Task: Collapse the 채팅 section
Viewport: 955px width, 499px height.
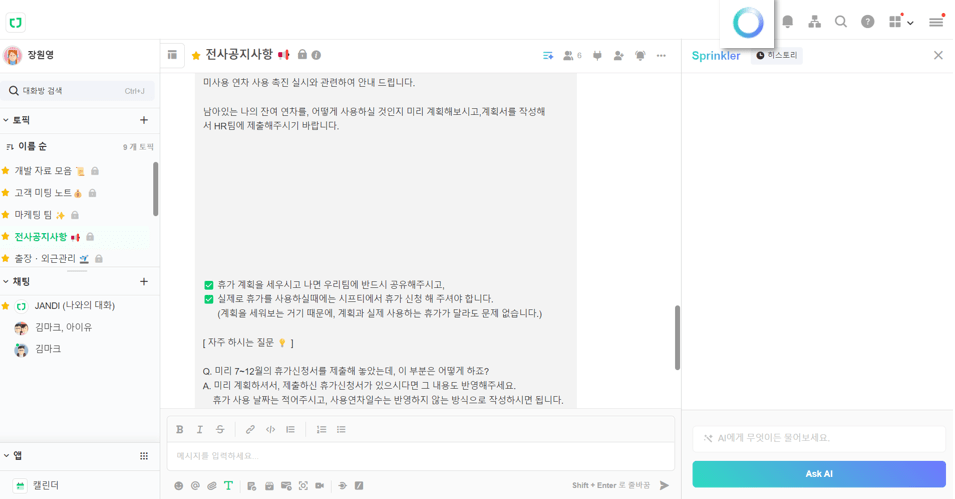Action: pyautogui.click(x=6, y=282)
